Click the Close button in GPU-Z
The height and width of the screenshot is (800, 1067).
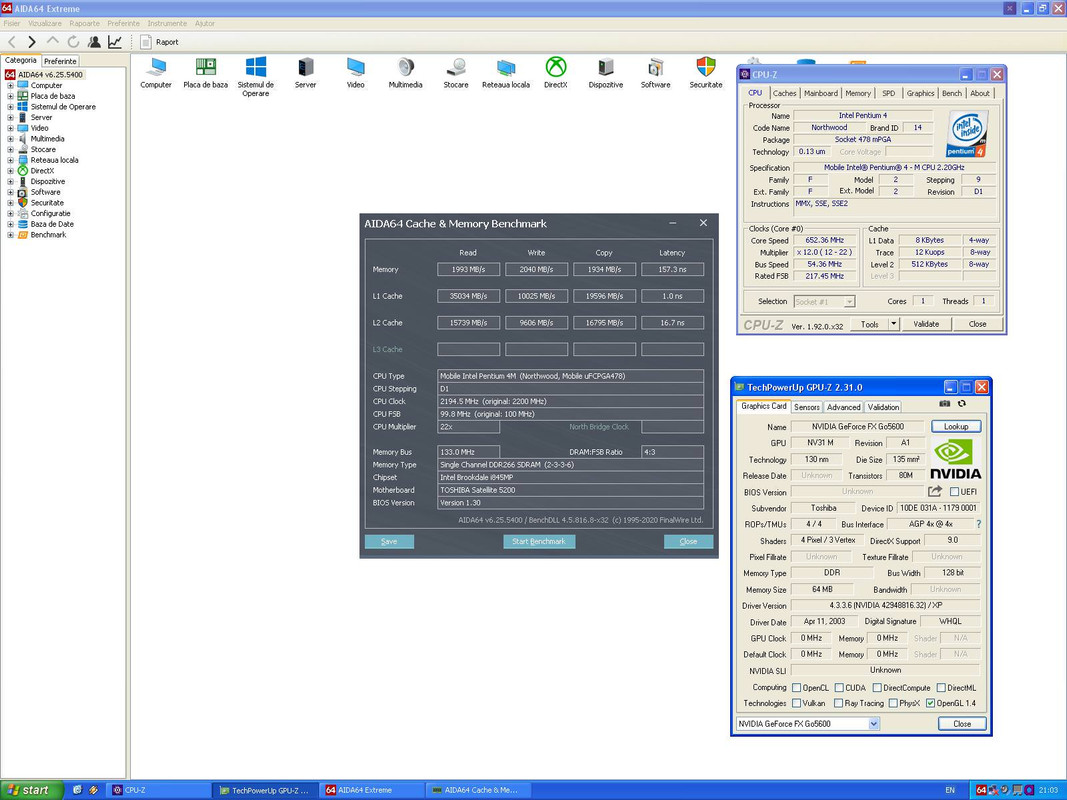[x=962, y=724]
